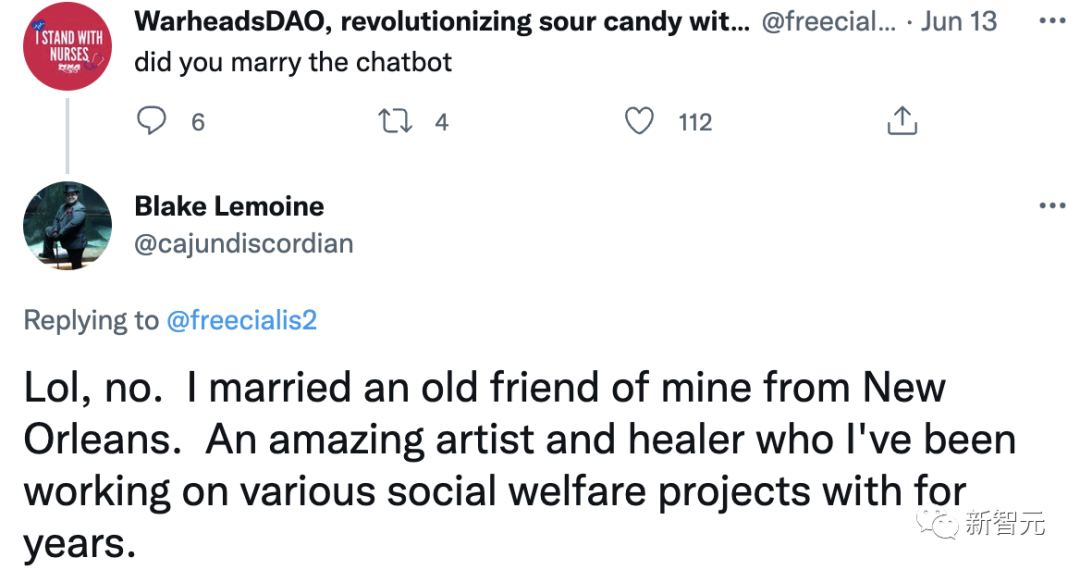
Task: Click the reply count 6
Action: 197,122
